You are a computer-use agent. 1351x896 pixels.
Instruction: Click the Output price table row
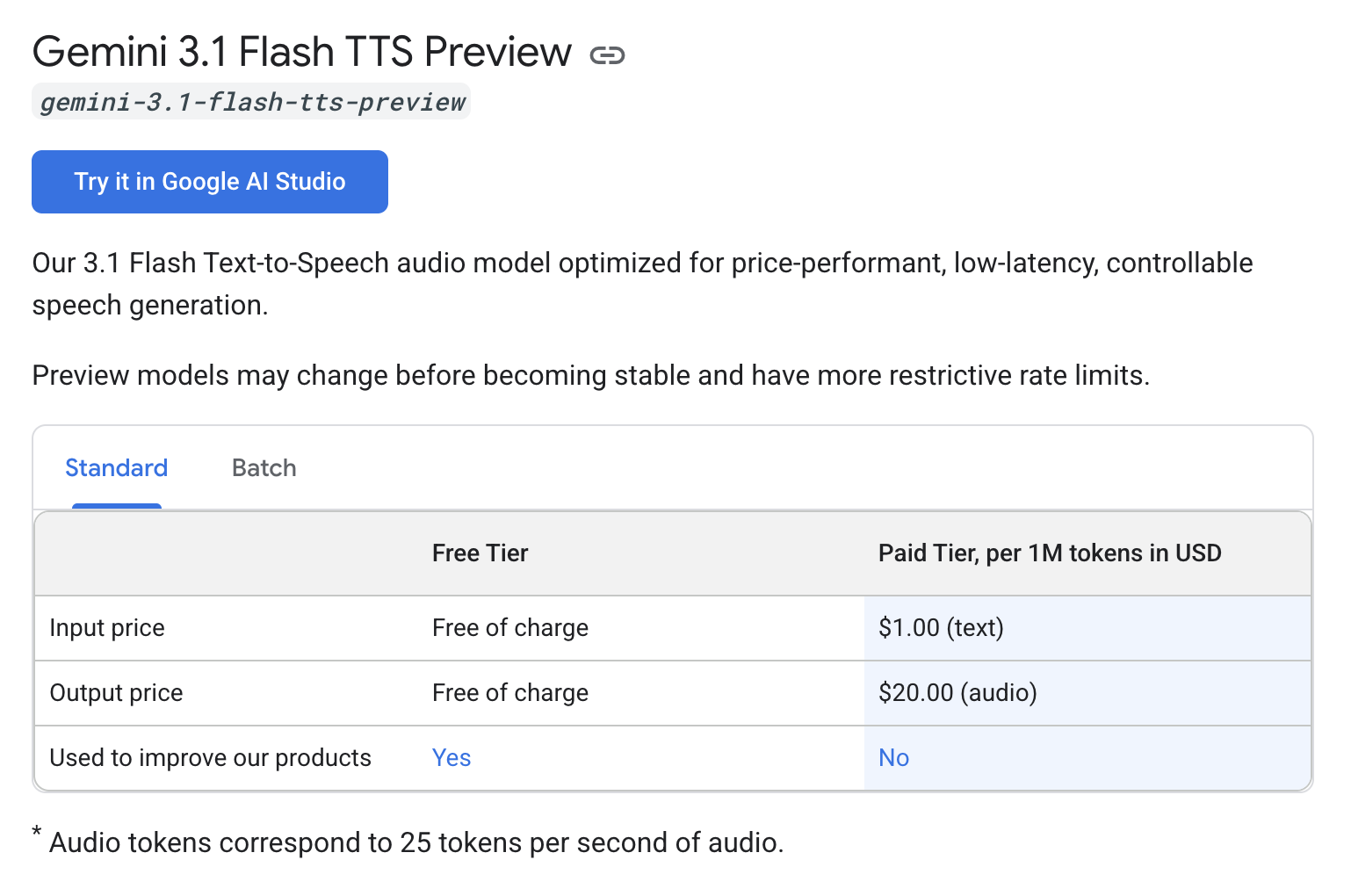pyautogui.click(x=116, y=693)
